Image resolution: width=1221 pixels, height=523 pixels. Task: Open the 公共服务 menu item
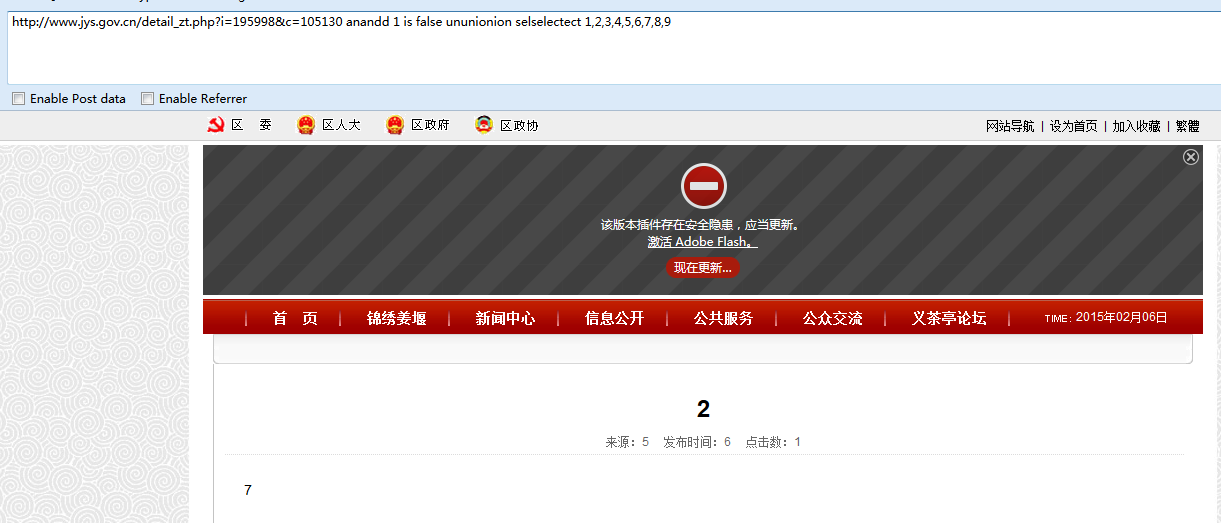coord(723,318)
